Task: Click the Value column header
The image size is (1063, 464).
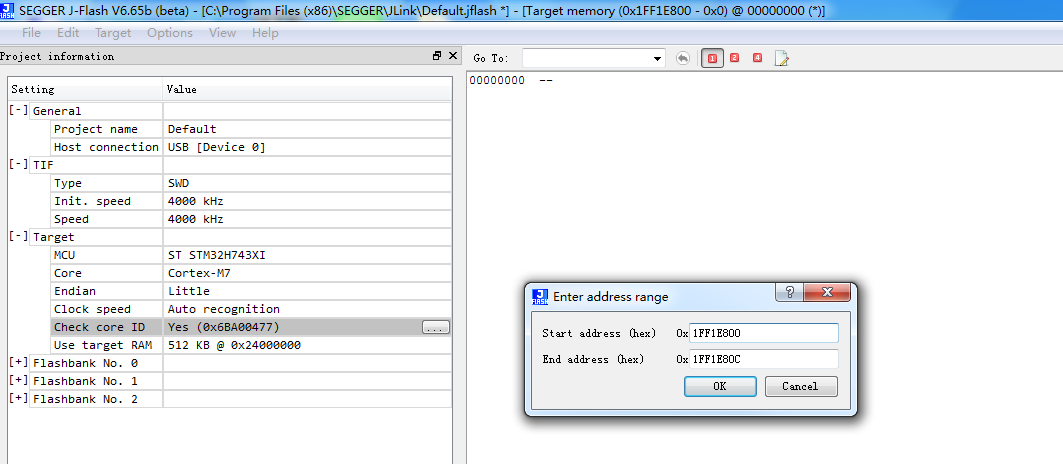Action: (x=307, y=90)
